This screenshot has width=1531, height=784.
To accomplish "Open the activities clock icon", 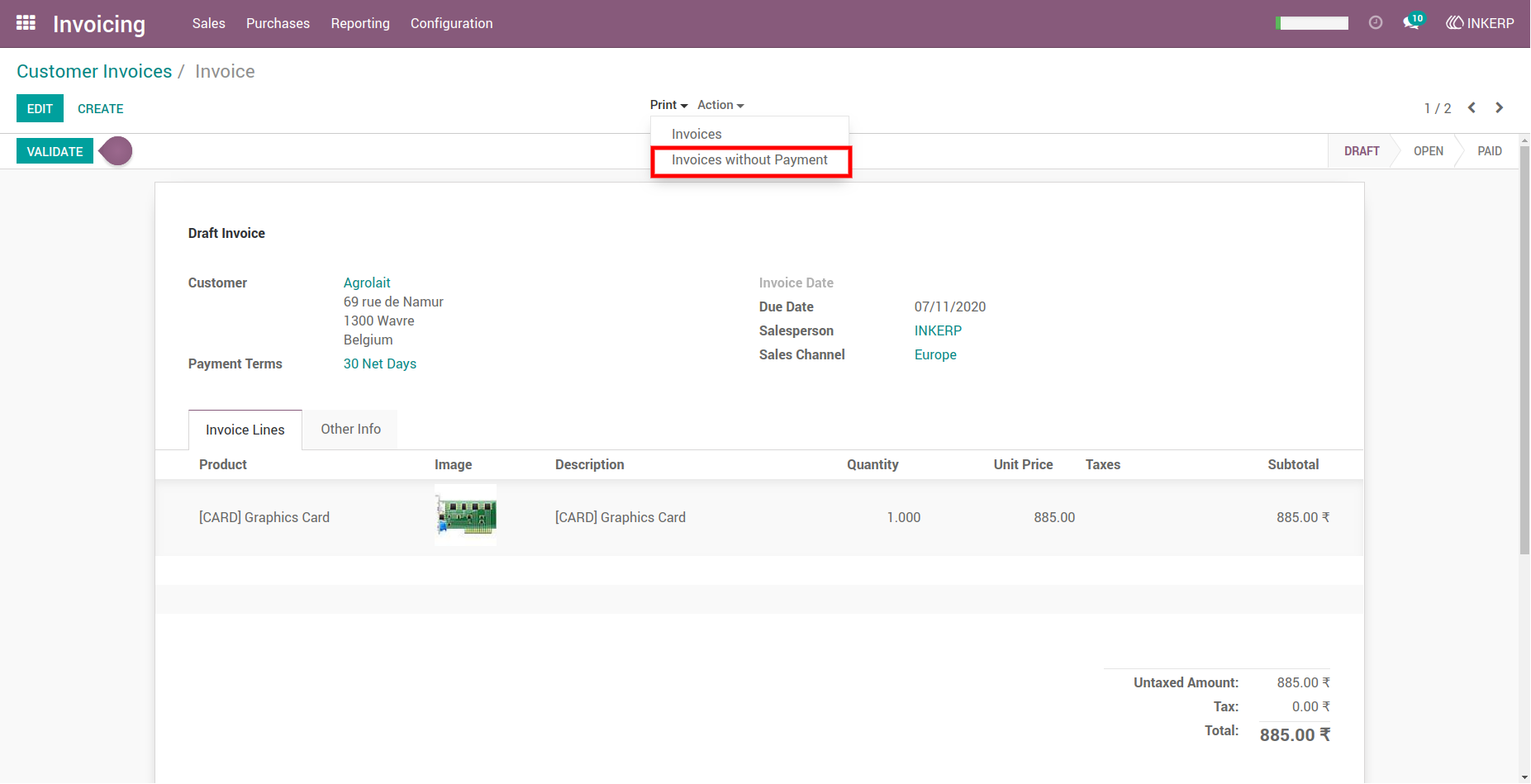I will [x=1376, y=23].
